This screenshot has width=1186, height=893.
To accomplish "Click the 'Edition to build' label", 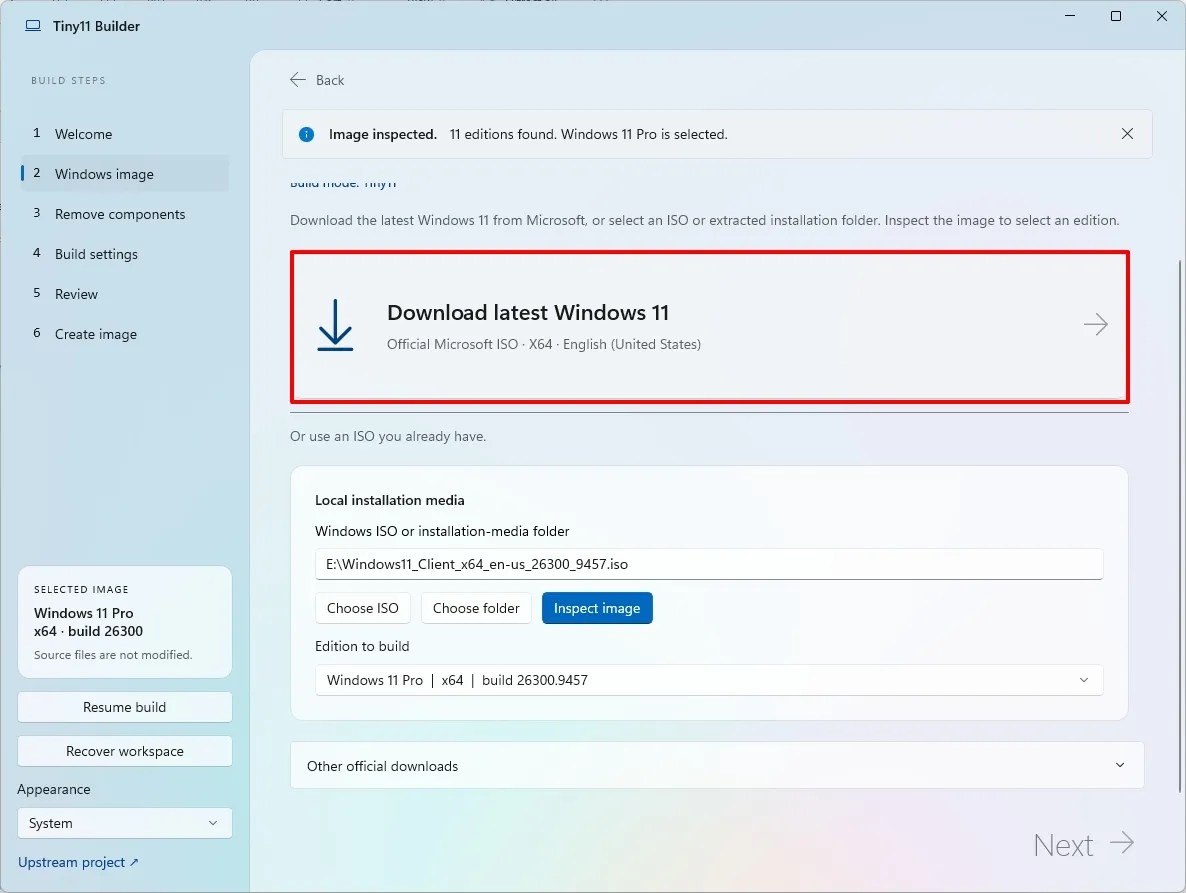I will point(362,646).
